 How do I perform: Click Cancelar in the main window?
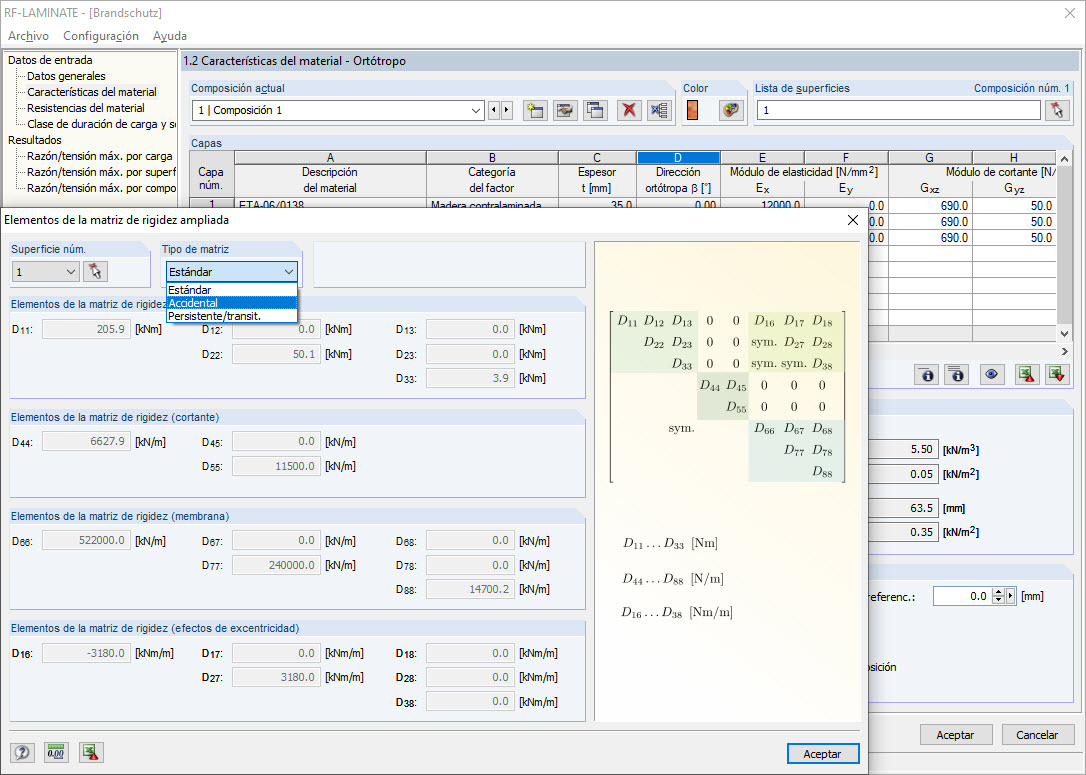click(x=1037, y=735)
